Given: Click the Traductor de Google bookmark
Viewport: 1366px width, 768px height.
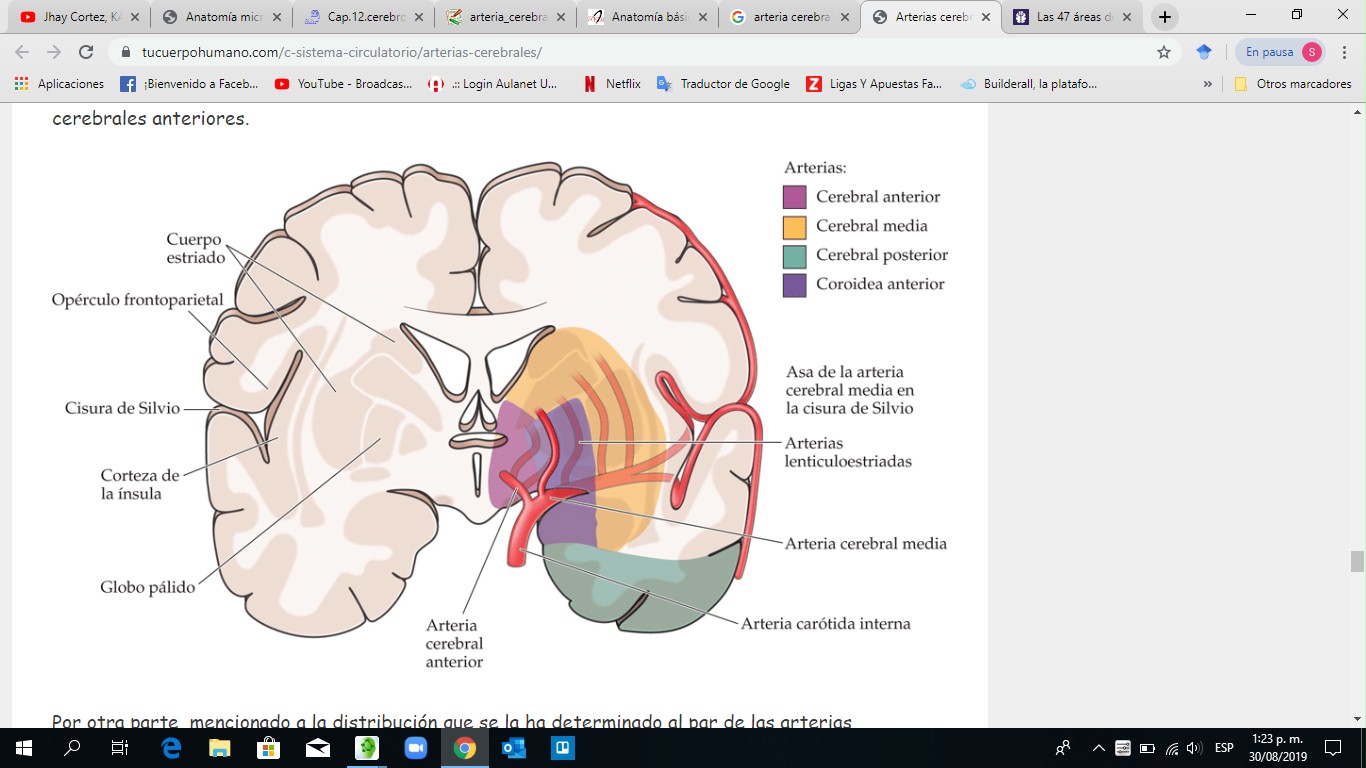Looking at the screenshot, I should pyautogui.click(x=723, y=84).
